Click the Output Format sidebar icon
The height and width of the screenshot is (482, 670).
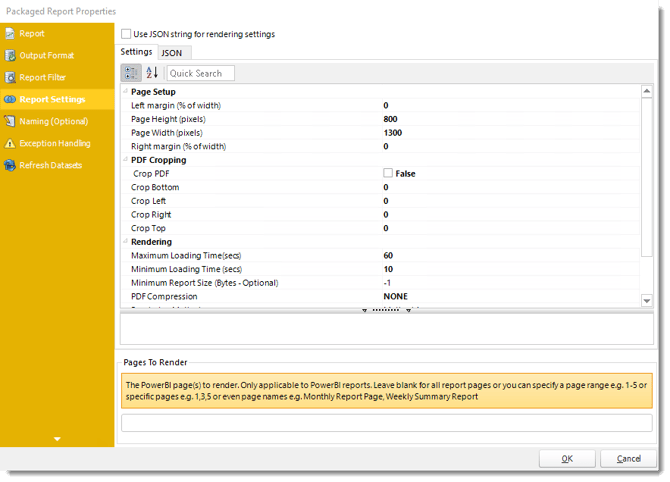(10, 56)
